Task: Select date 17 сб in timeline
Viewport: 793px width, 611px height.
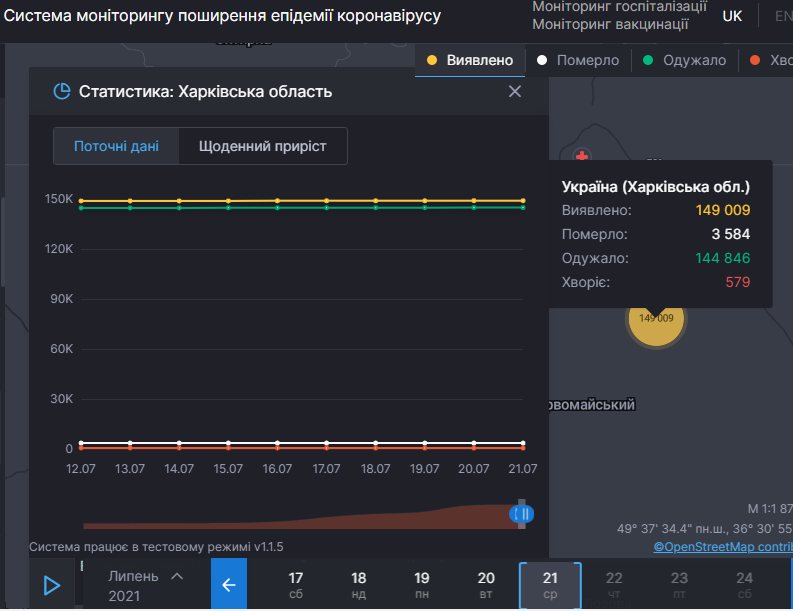Action: [296, 585]
